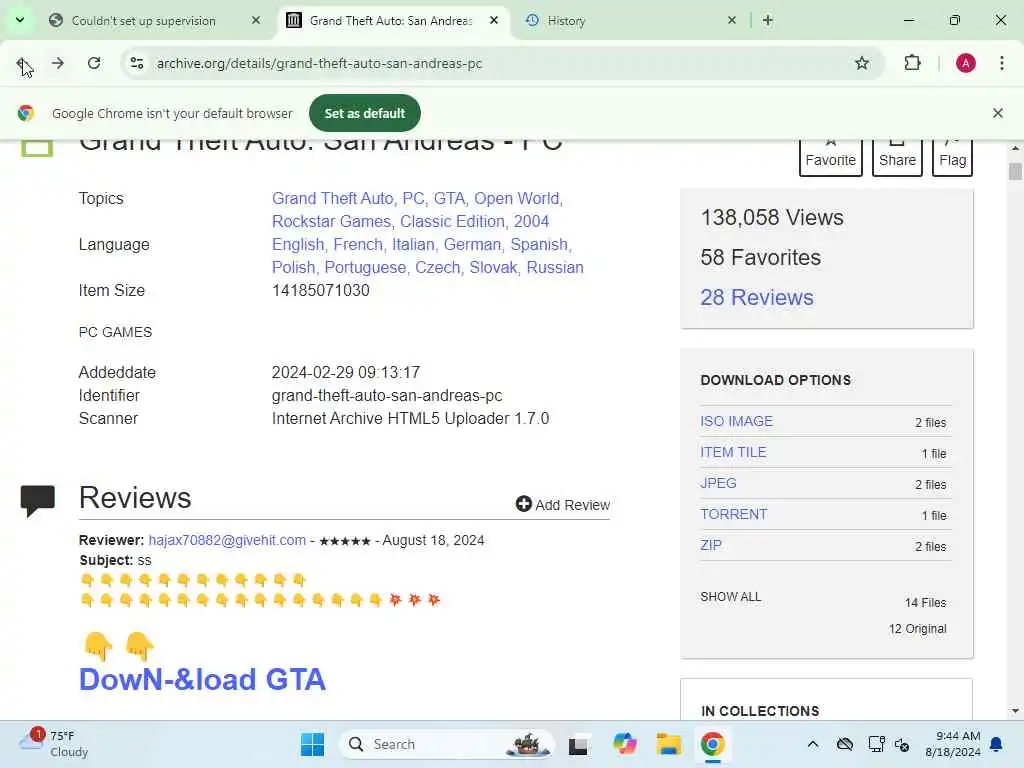The image size is (1024, 768).
Task: Click the Share button
Action: click(x=897, y=157)
